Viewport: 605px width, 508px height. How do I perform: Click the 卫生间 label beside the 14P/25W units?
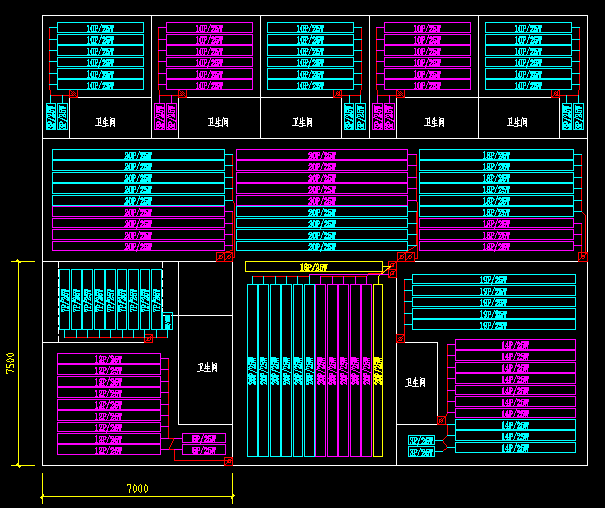point(417,382)
